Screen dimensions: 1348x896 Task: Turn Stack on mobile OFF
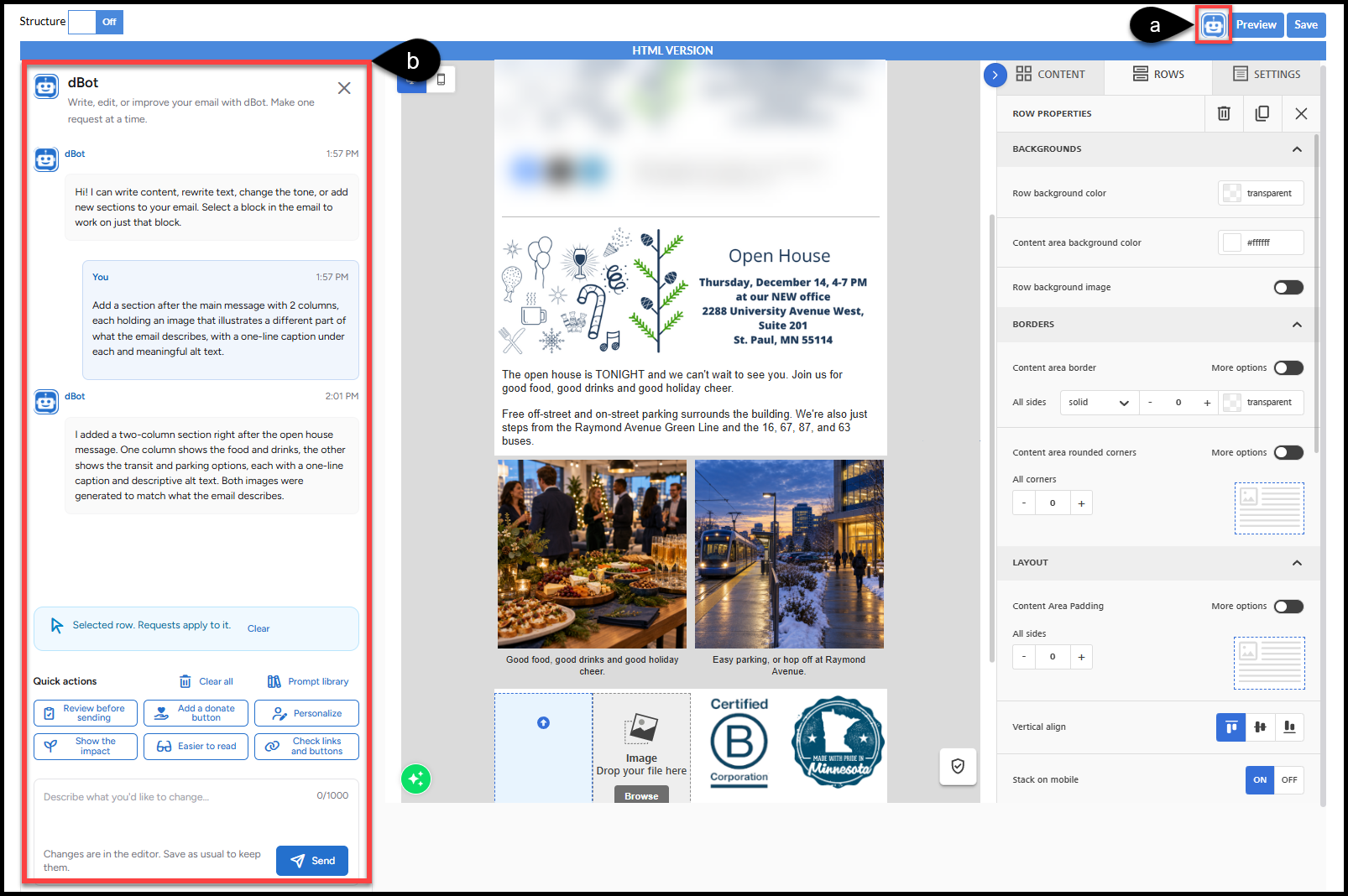click(1289, 780)
